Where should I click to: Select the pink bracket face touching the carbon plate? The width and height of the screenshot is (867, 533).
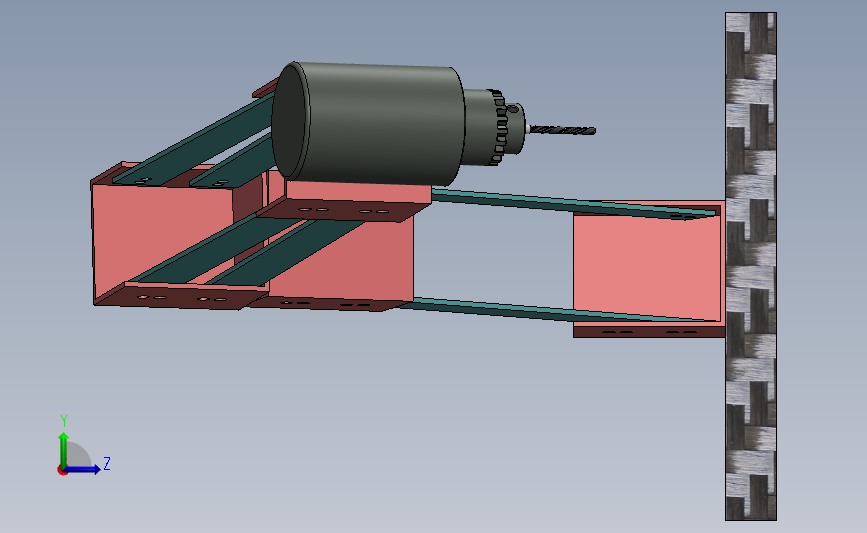click(x=647, y=268)
